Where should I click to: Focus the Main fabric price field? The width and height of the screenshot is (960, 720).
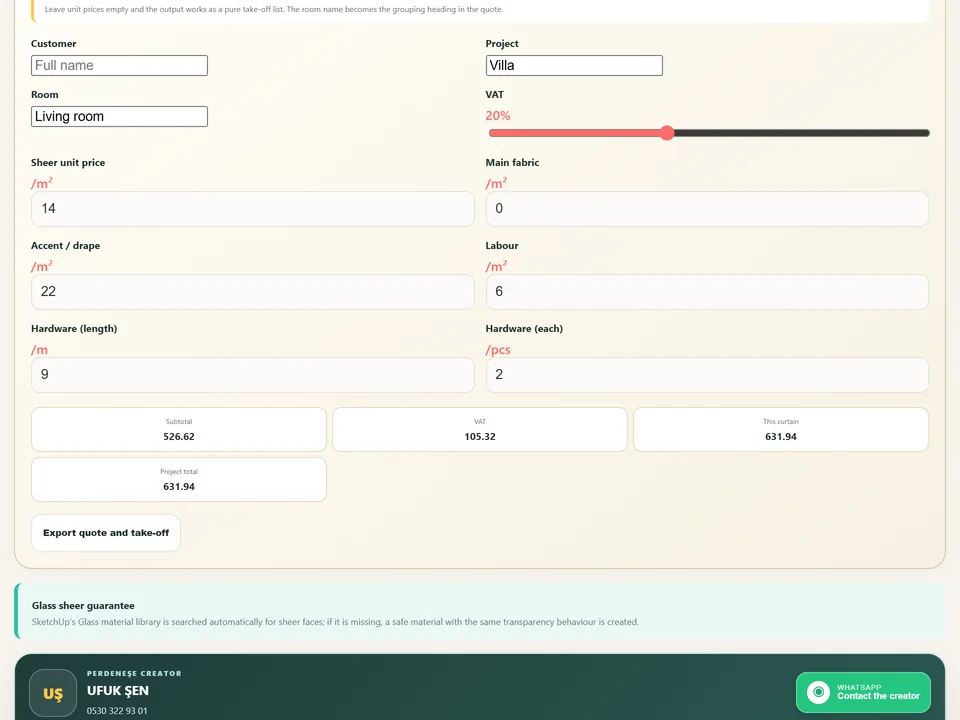click(707, 209)
